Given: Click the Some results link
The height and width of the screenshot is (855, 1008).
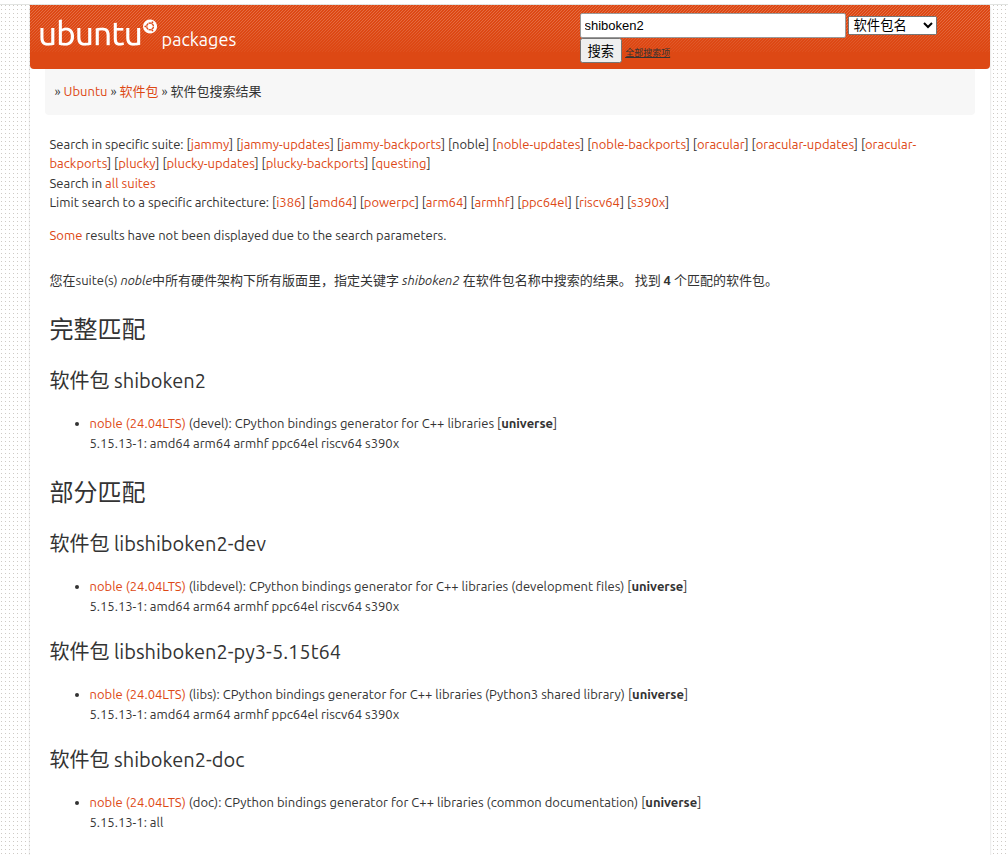Looking at the screenshot, I should pyautogui.click(x=66, y=236).
